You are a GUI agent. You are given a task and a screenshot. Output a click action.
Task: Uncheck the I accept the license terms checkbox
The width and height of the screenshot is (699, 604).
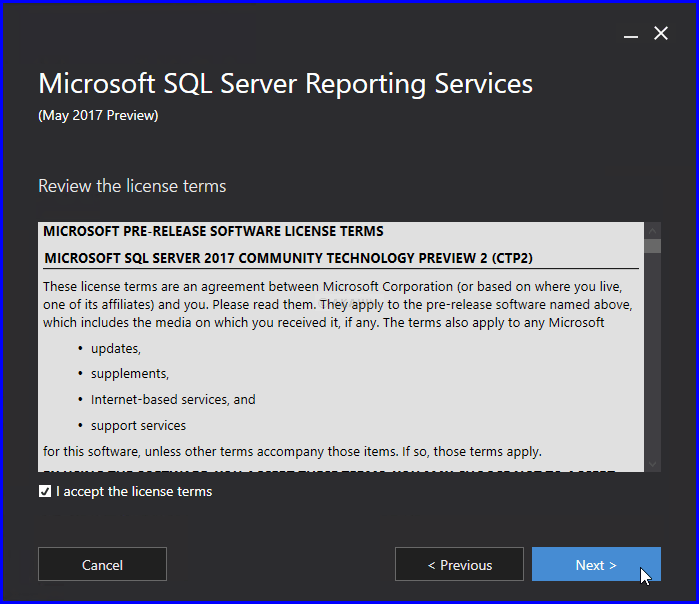click(x=45, y=491)
